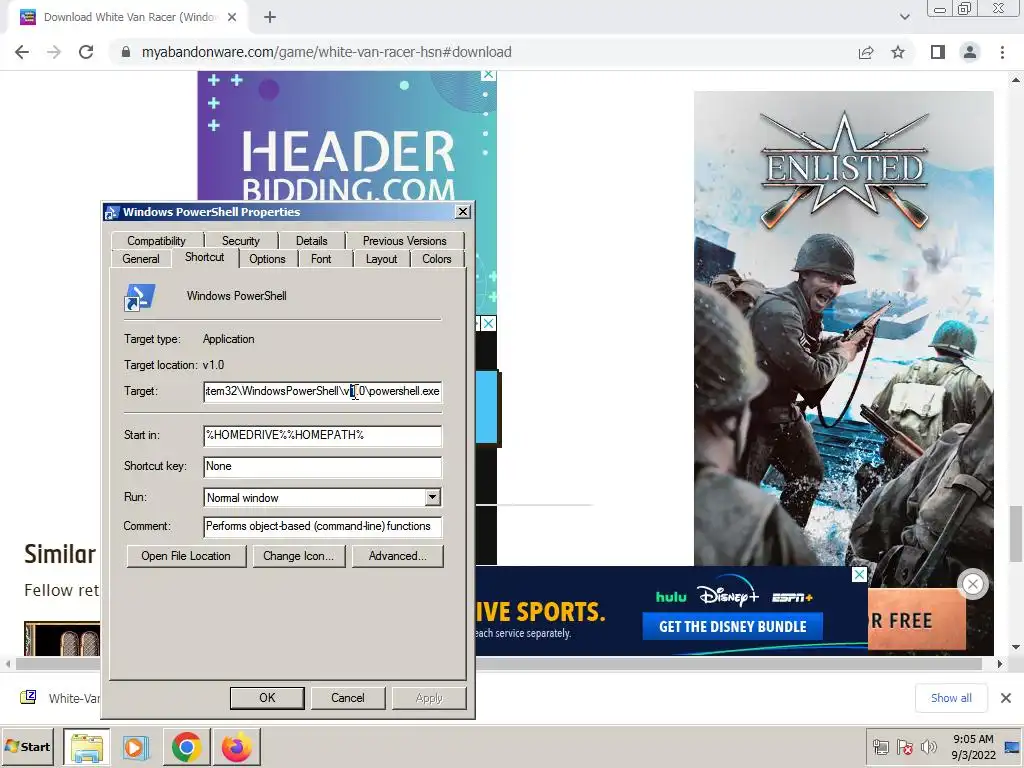
Task: Dismiss the Disney bundle ad X
Action: (859, 574)
